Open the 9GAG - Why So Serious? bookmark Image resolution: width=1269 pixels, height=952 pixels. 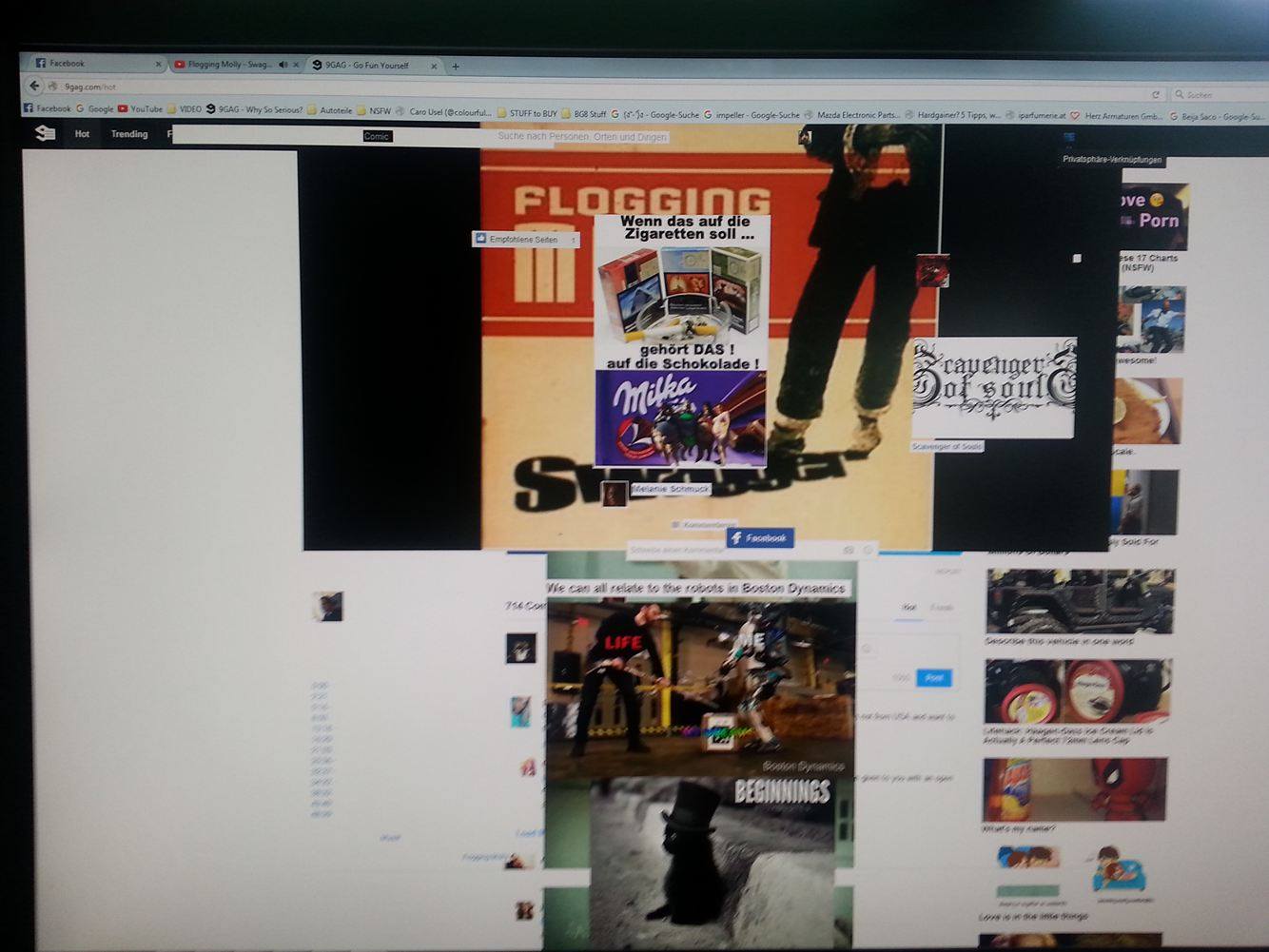click(x=255, y=109)
